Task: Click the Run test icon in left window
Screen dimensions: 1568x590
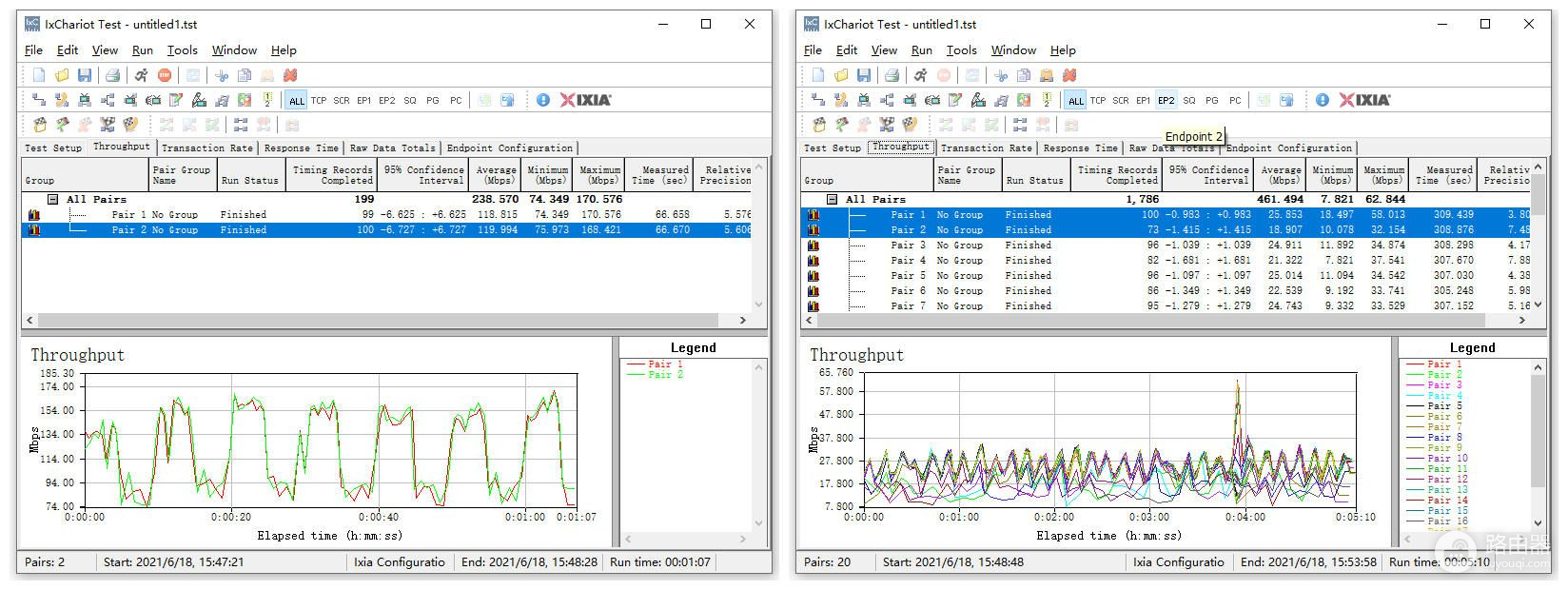Action: pos(141,75)
